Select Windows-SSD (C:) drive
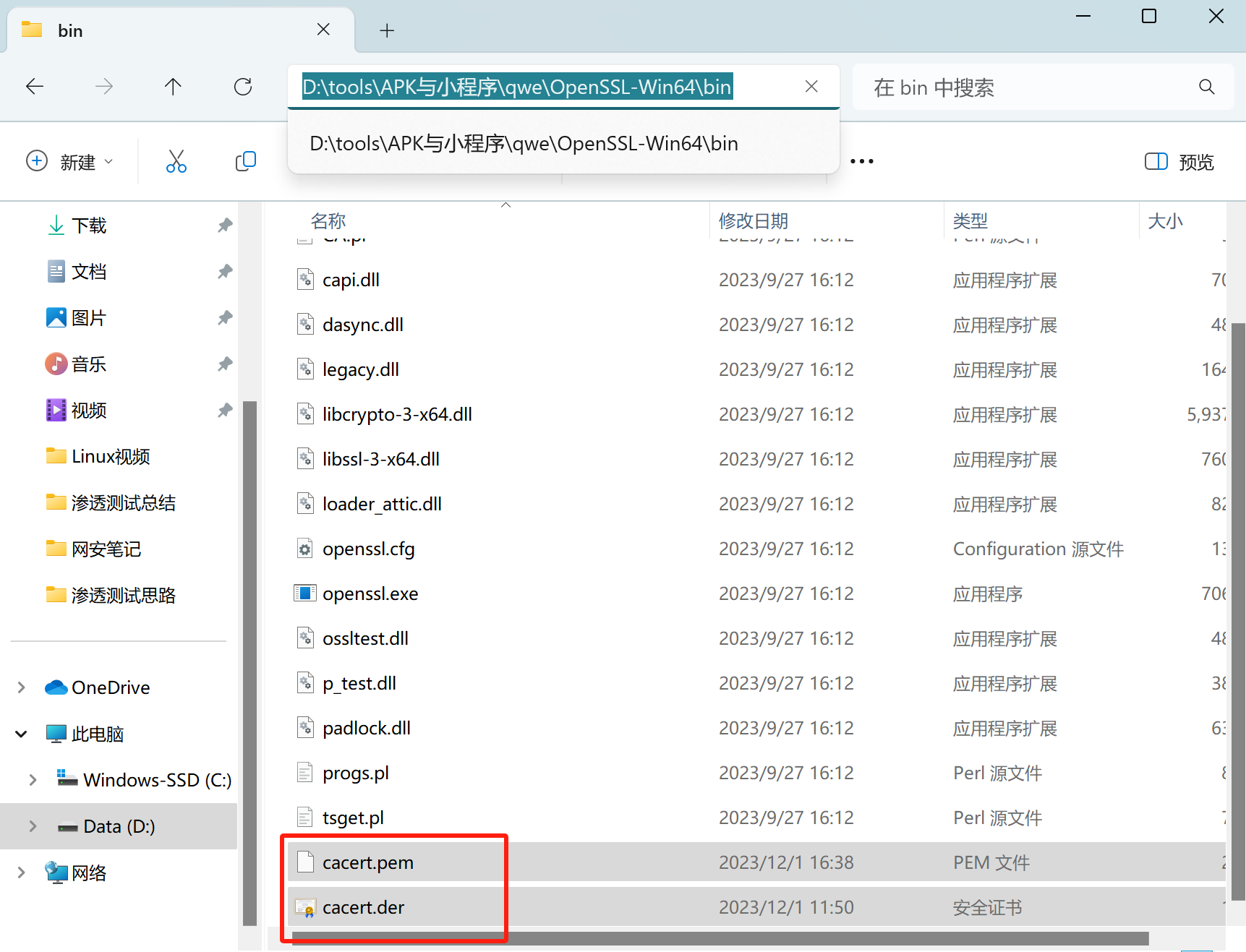 pos(144,780)
